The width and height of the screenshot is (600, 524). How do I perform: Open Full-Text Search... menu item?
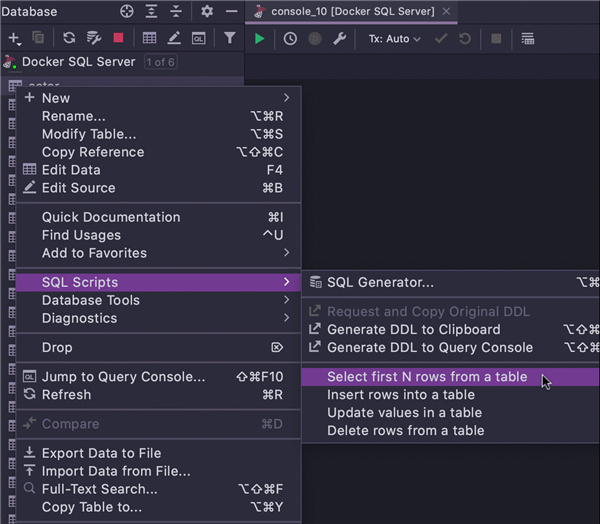click(x=158, y=489)
